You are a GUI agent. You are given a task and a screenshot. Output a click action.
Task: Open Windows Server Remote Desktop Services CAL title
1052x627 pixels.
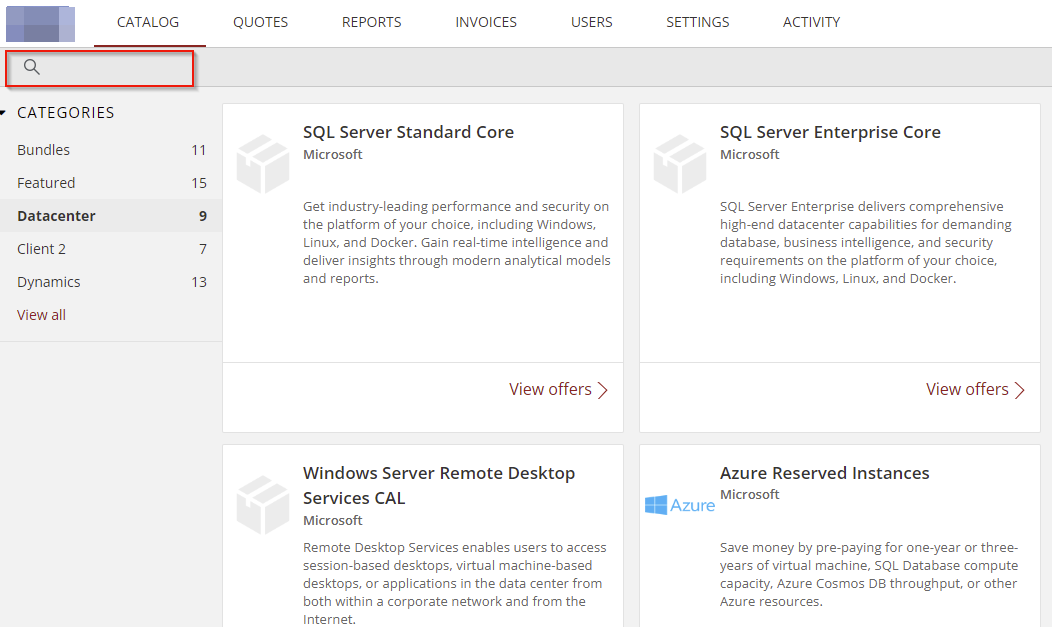(x=439, y=486)
